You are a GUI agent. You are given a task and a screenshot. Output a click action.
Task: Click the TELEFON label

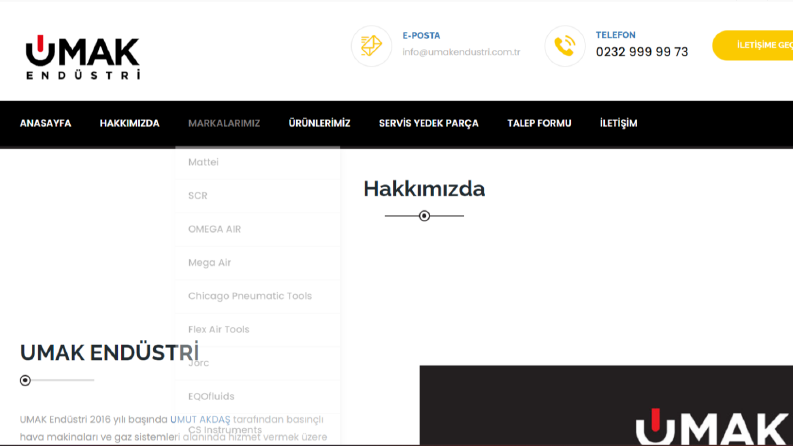click(x=615, y=35)
